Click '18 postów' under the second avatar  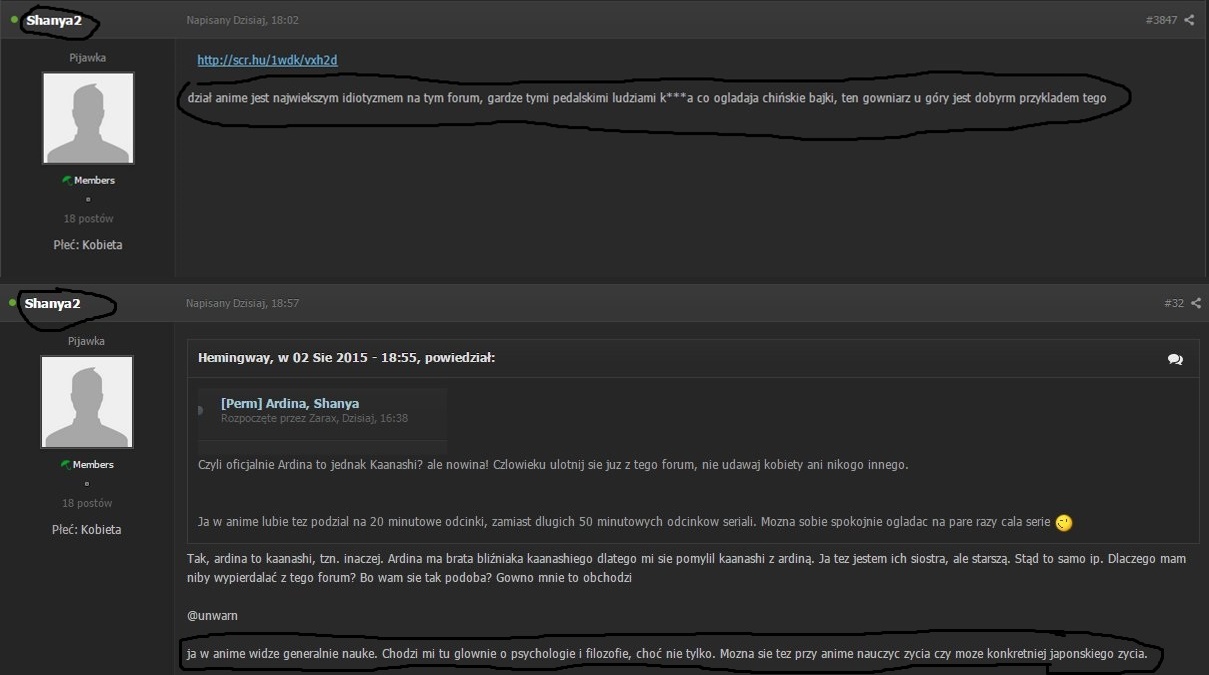[87, 503]
